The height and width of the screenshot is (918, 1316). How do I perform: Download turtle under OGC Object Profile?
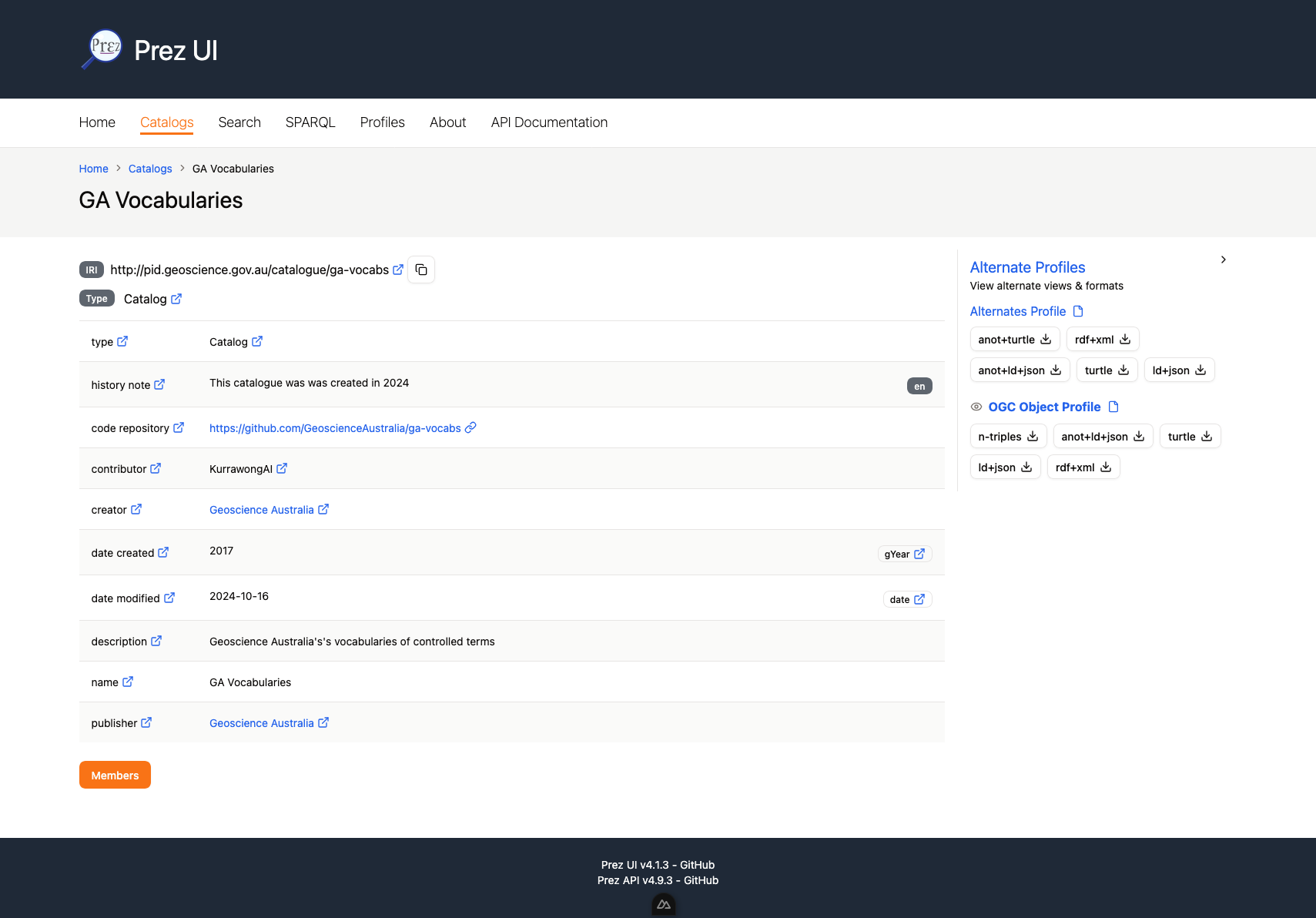(x=1190, y=436)
